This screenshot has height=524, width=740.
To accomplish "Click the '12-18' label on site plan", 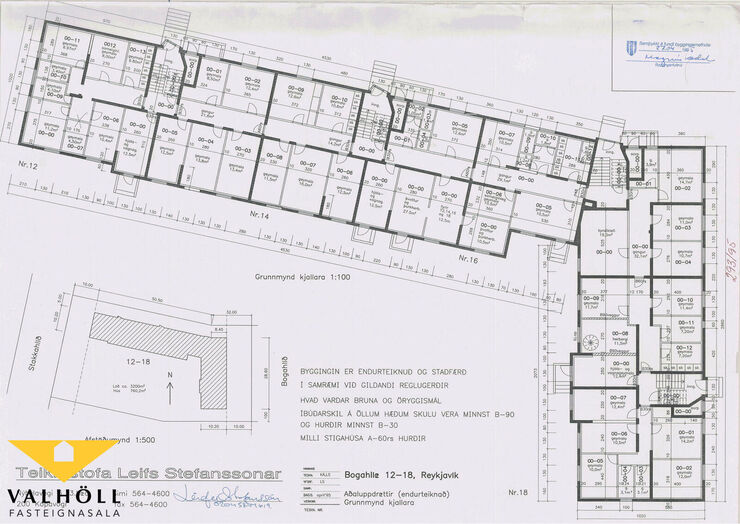I will pos(138,362).
